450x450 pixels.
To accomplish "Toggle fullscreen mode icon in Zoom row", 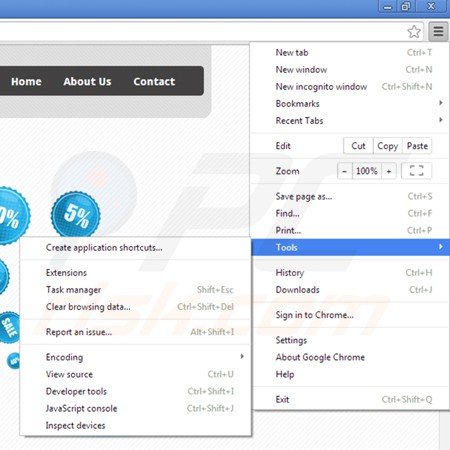I will pos(416,171).
